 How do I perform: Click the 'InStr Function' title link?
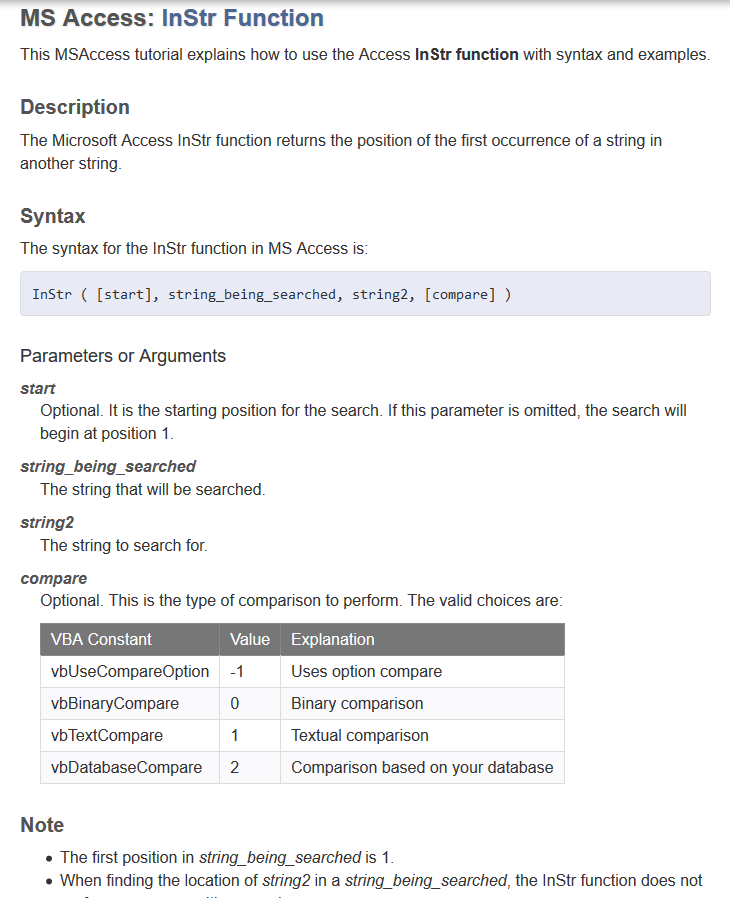click(x=242, y=18)
